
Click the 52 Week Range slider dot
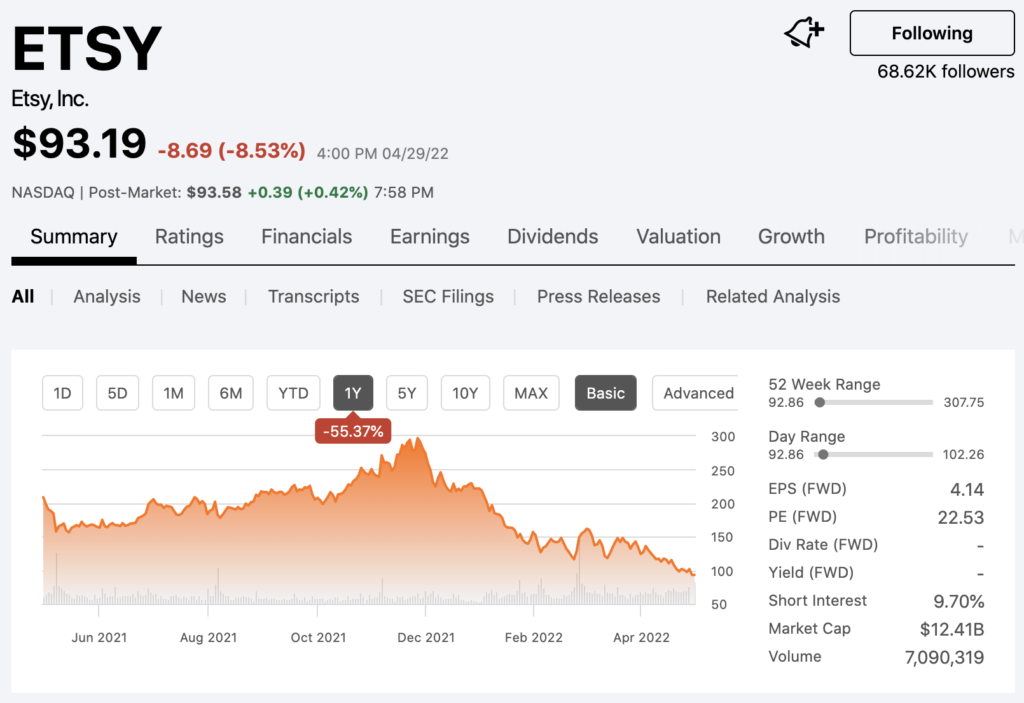tap(820, 402)
